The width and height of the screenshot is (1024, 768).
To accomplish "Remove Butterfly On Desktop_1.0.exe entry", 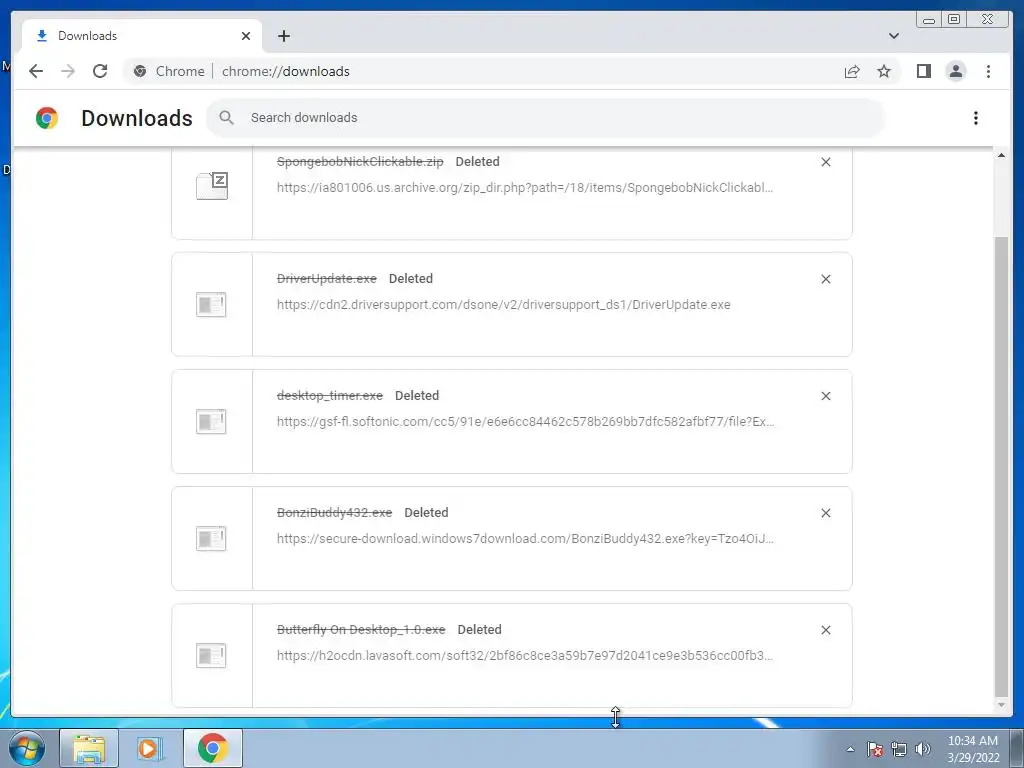I will (825, 630).
